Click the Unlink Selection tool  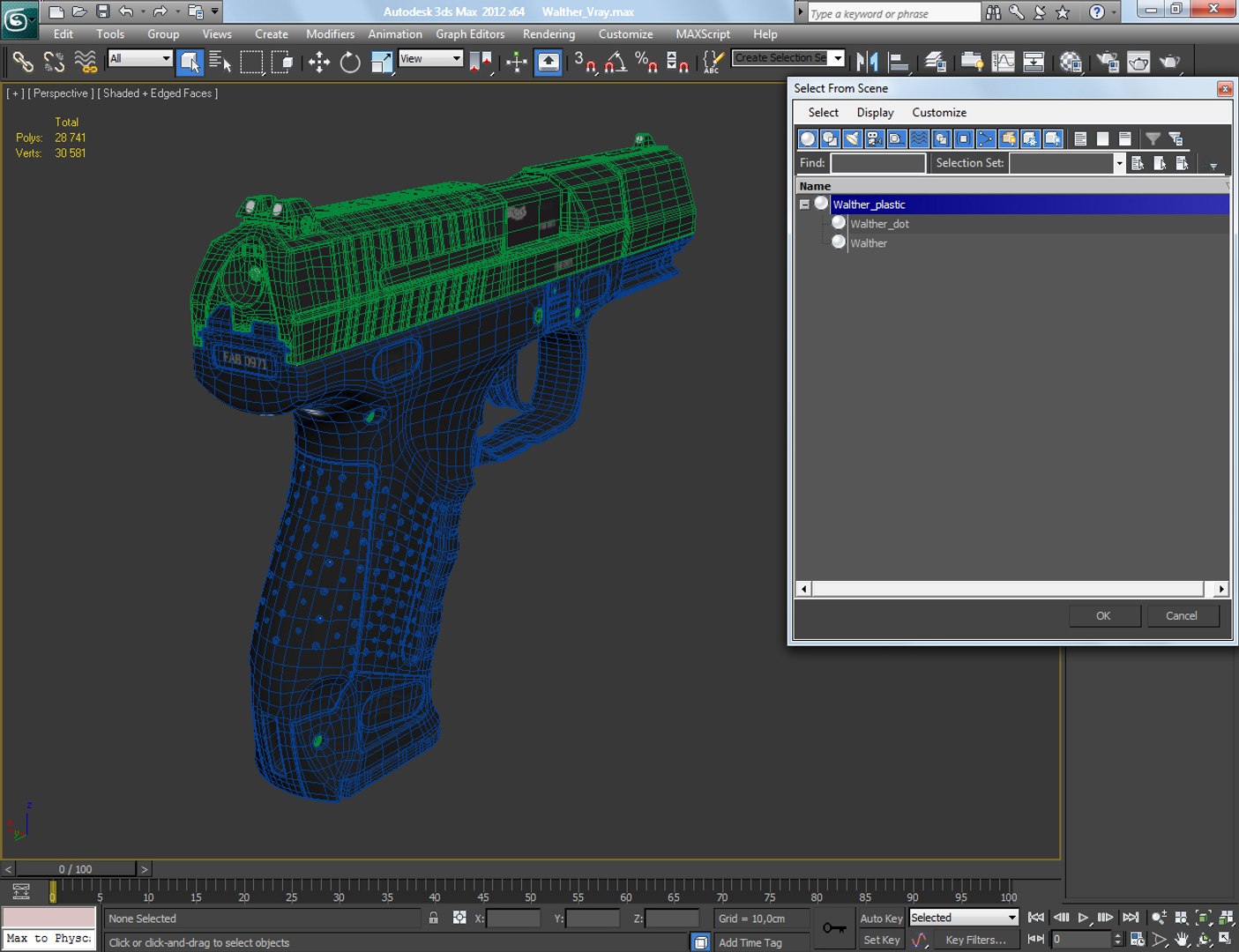click(x=54, y=62)
